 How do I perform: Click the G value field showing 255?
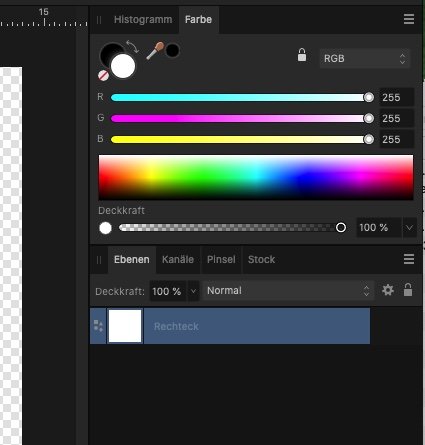pyautogui.click(x=397, y=118)
